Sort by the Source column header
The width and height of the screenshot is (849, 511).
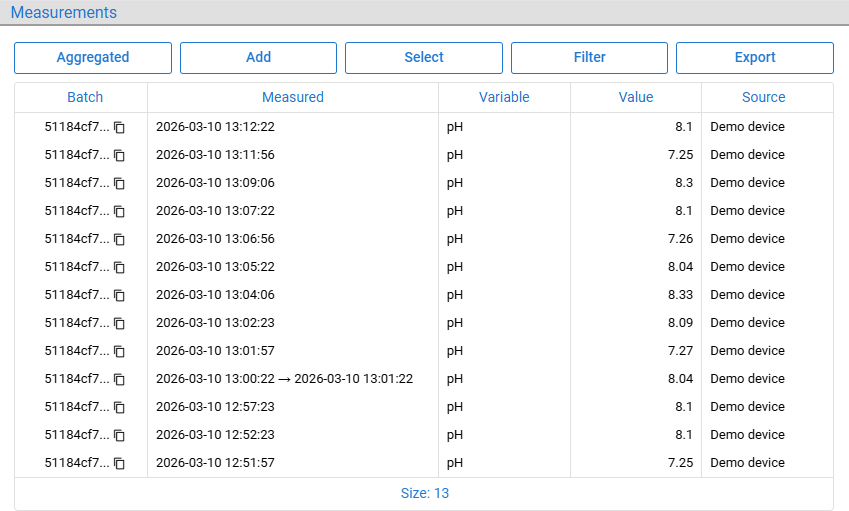click(763, 97)
